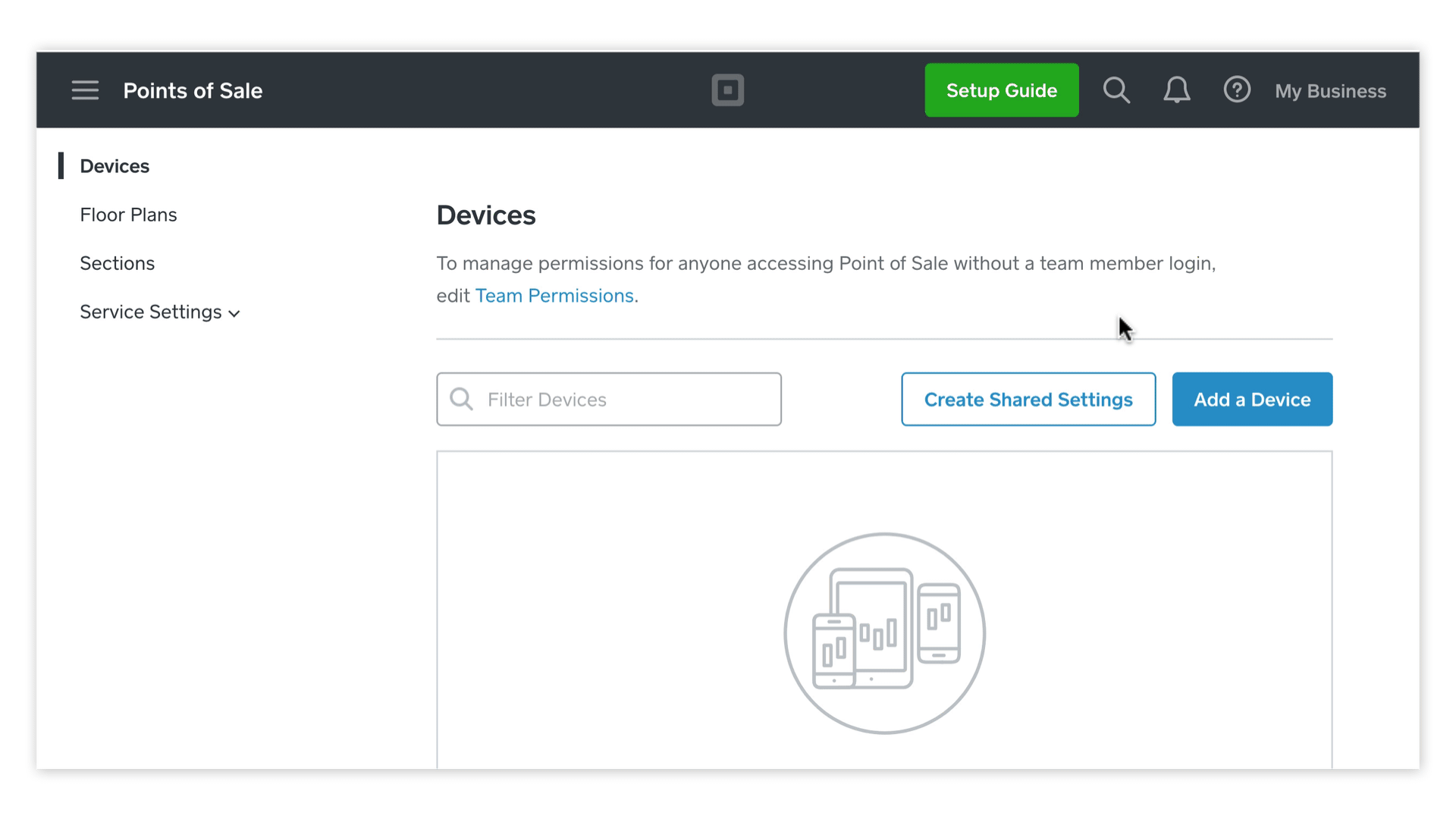The width and height of the screenshot is (1456, 819).
Task: Click the Setup Guide button
Action: pos(1001,90)
